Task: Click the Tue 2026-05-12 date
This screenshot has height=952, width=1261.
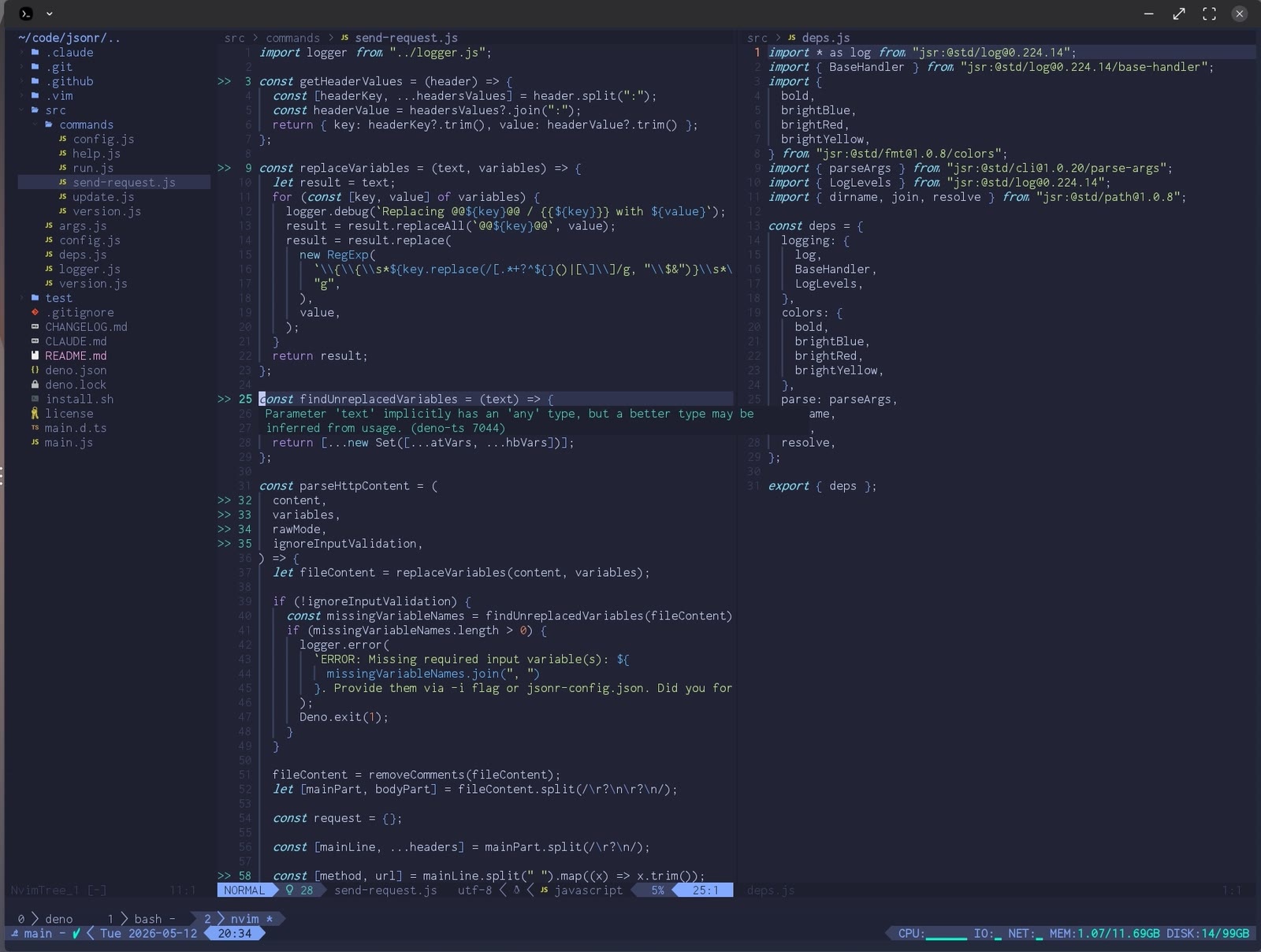Action: pyautogui.click(x=148, y=933)
